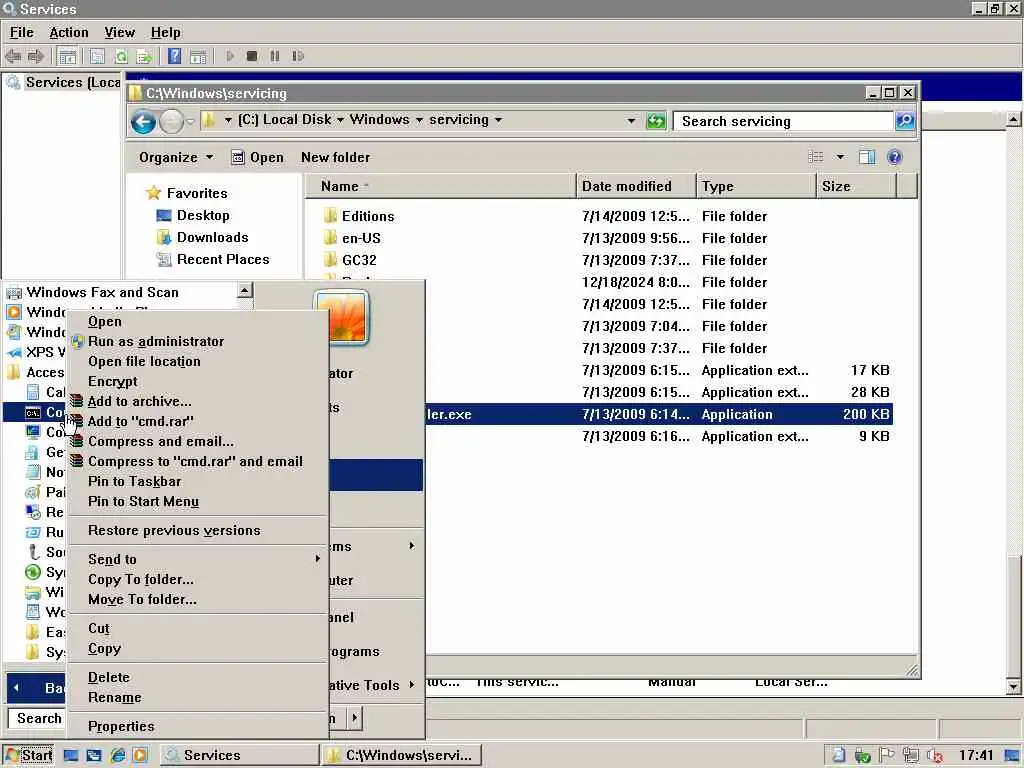Choose Restore previous versions
The image size is (1024, 768).
coord(197,531)
